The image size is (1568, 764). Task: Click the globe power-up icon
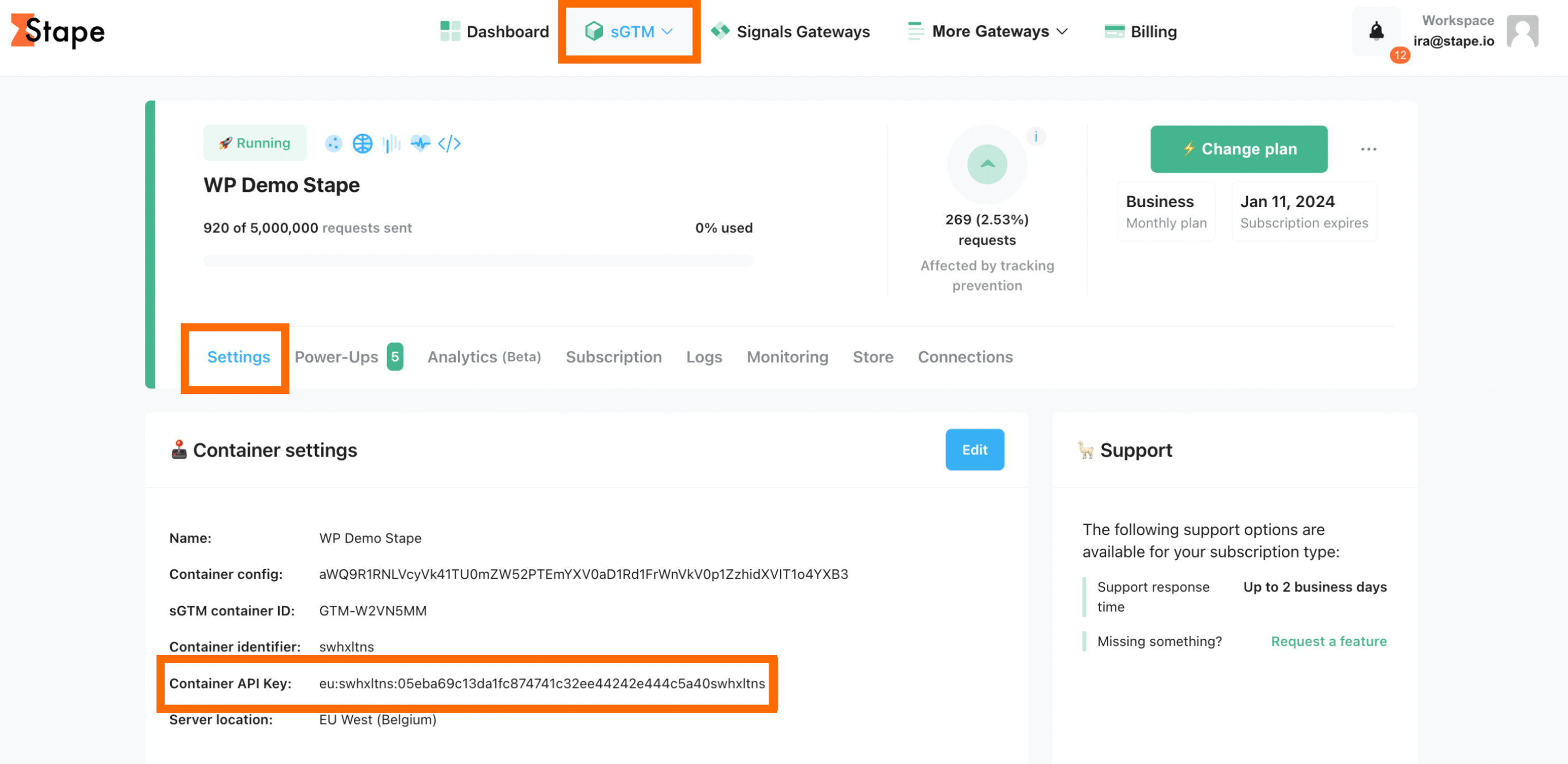(362, 143)
